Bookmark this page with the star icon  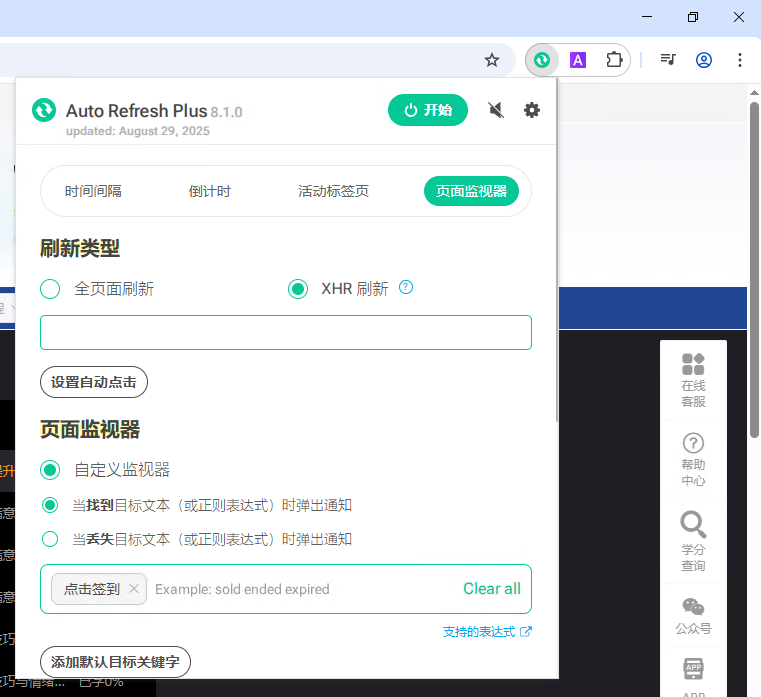pos(492,60)
